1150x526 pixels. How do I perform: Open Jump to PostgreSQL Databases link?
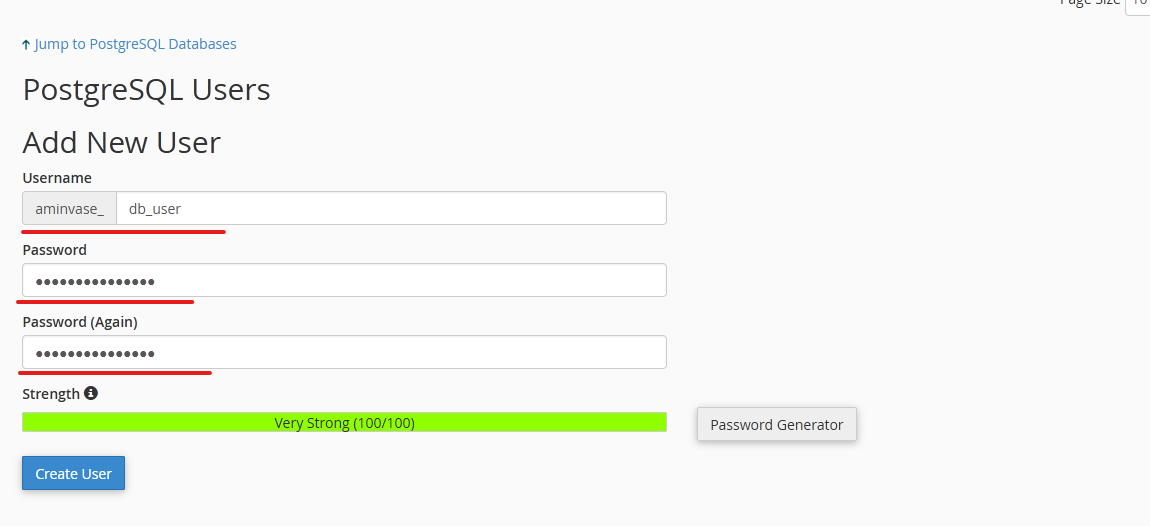[135, 44]
